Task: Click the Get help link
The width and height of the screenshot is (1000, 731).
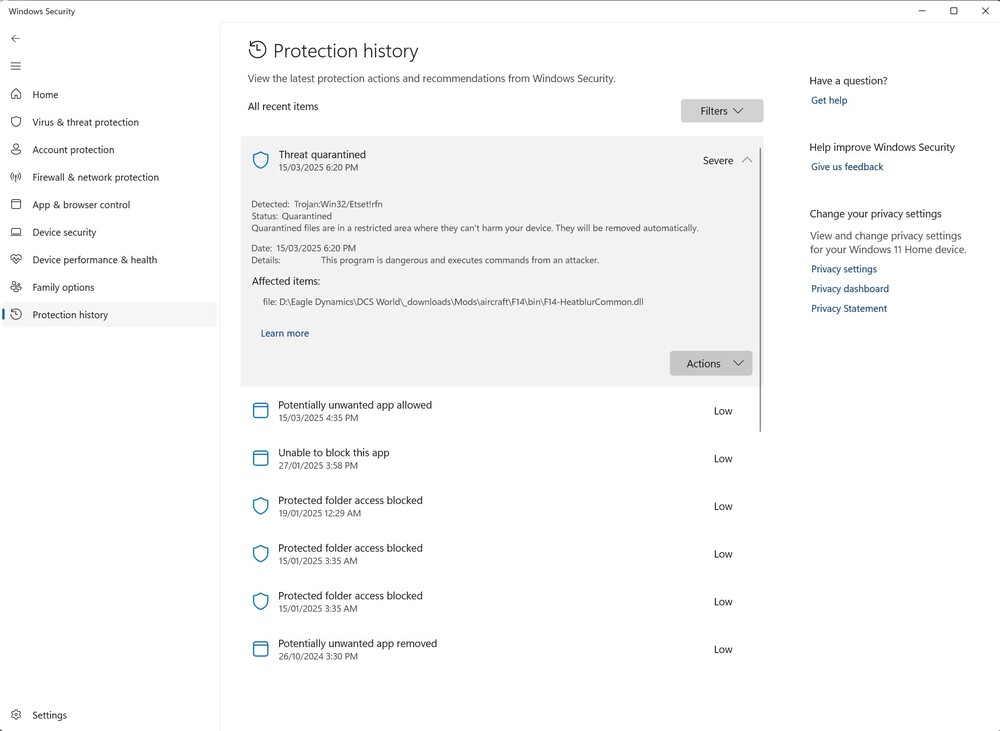Action: click(829, 100)
